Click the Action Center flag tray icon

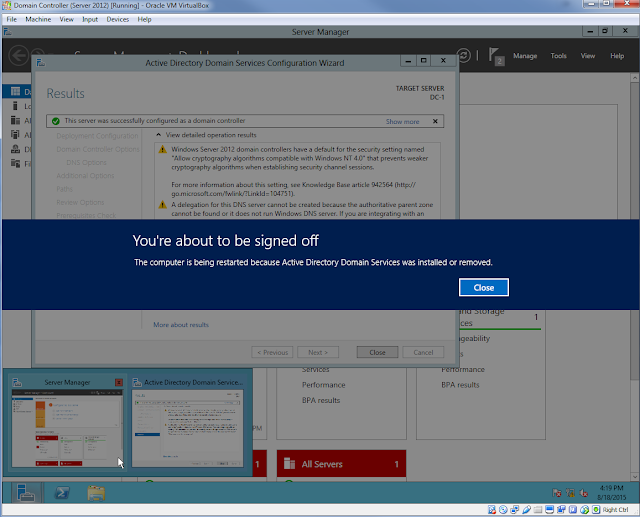pos(557,493)
